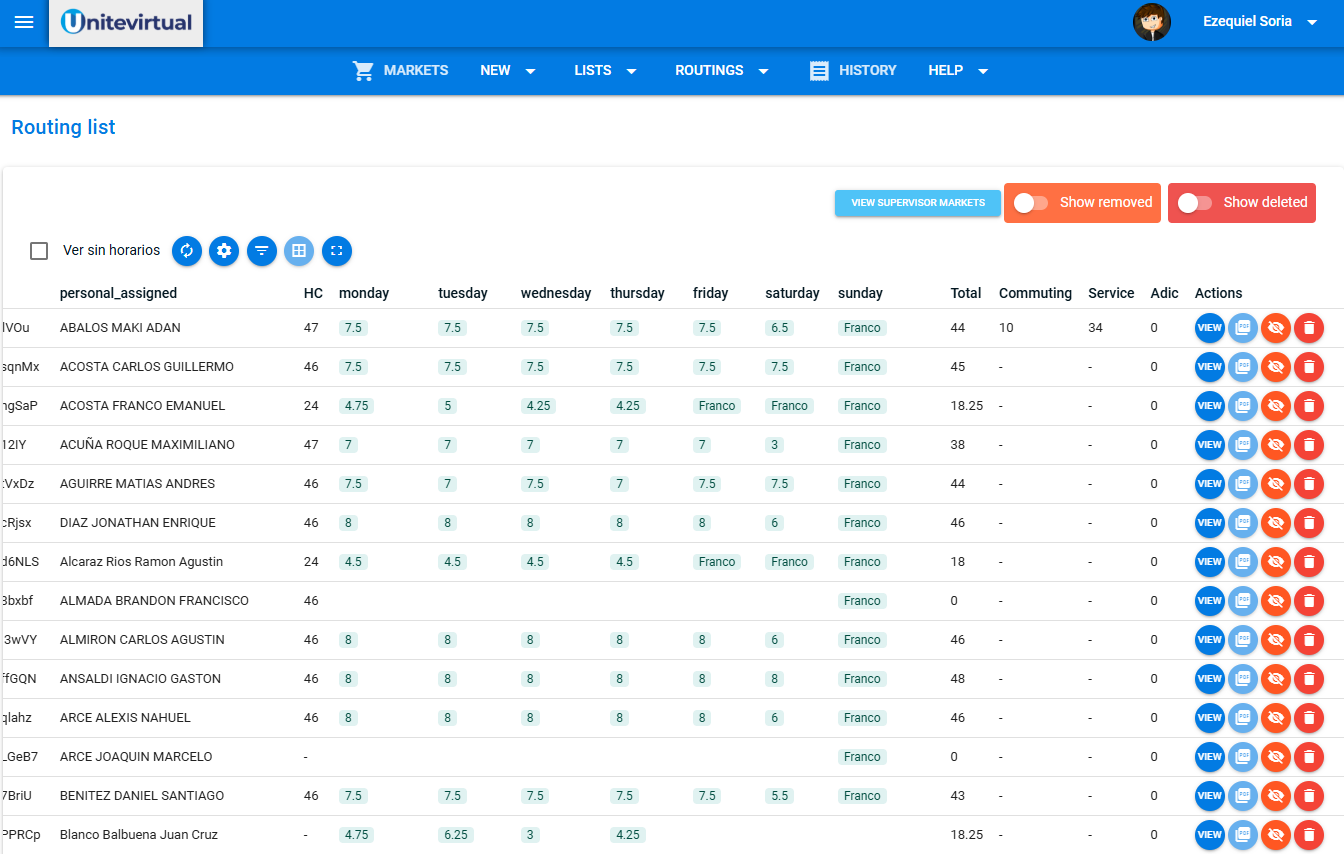Screen dimensions: 1344x854
Task: Click the filter list icon
Action: click(x=261, y=251)
